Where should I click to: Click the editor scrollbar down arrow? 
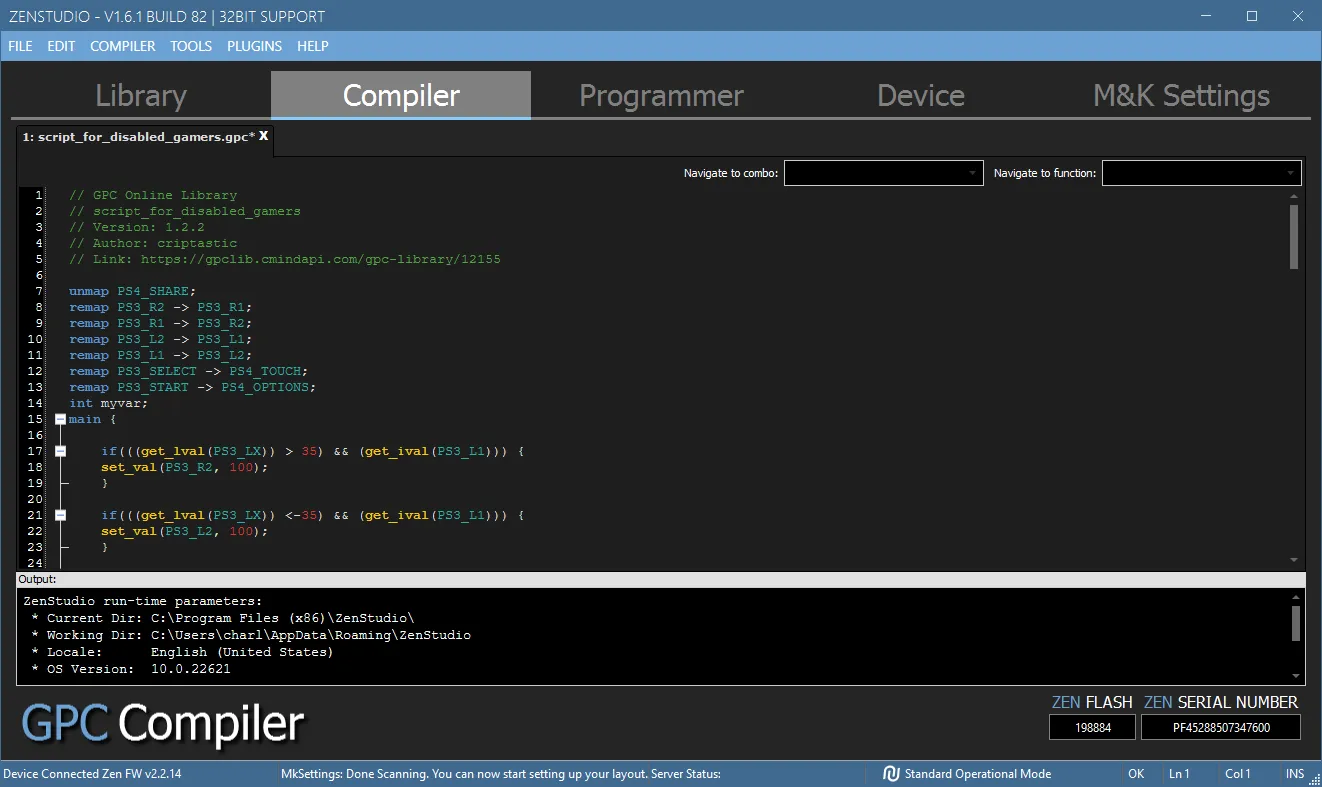pos(1294,560)
